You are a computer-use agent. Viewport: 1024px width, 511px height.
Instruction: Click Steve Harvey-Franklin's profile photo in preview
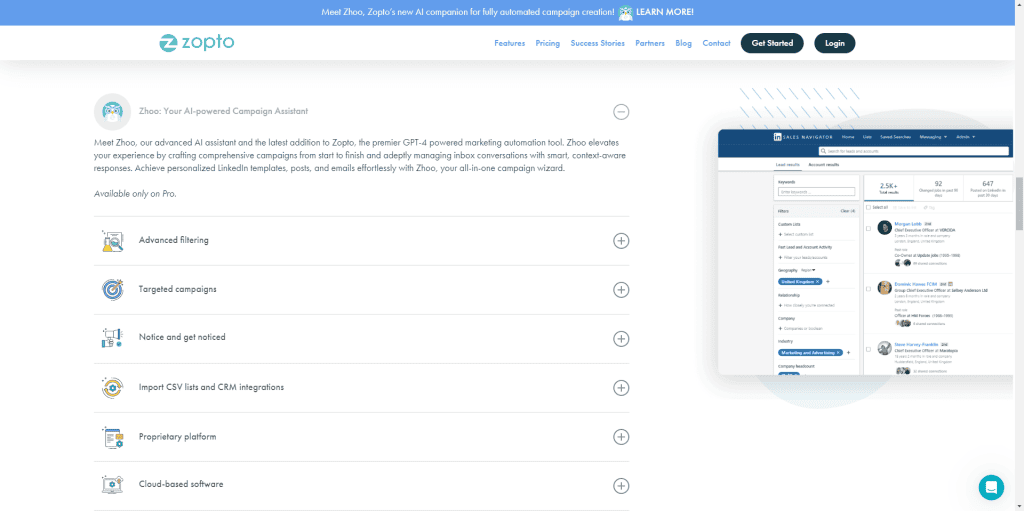tap(884, 348)
